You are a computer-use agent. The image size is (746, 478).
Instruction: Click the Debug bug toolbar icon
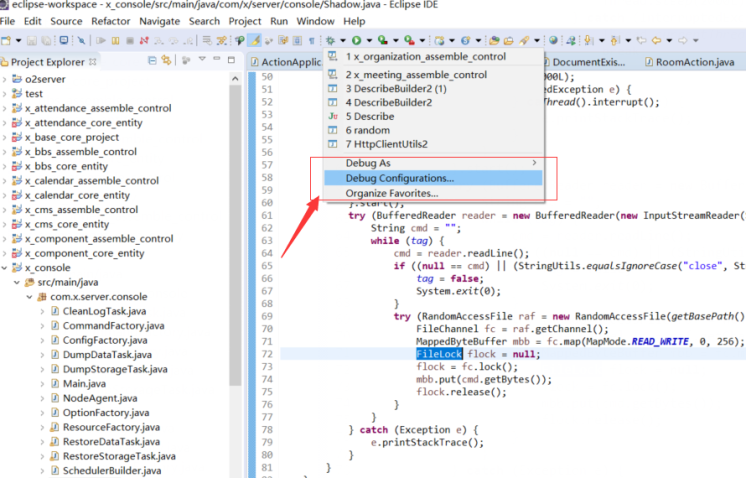pos(330,41)
